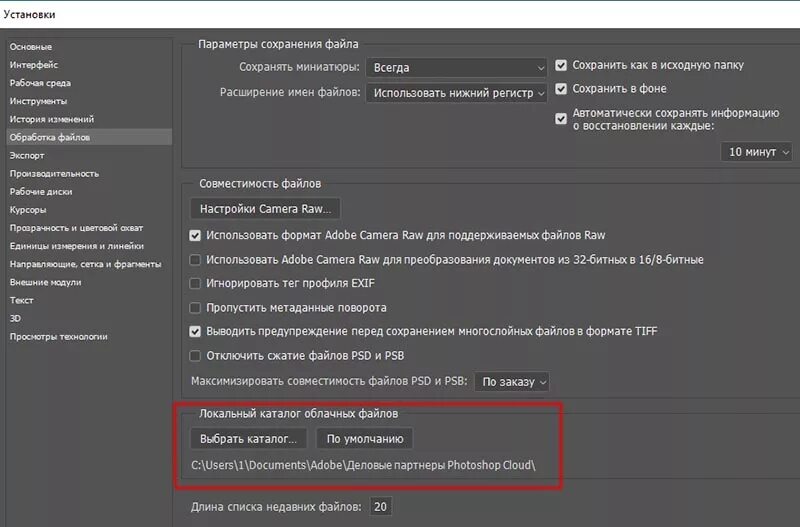Select Направляющие, сетка и фрагменты
The image size is (800, 527).
85,264
